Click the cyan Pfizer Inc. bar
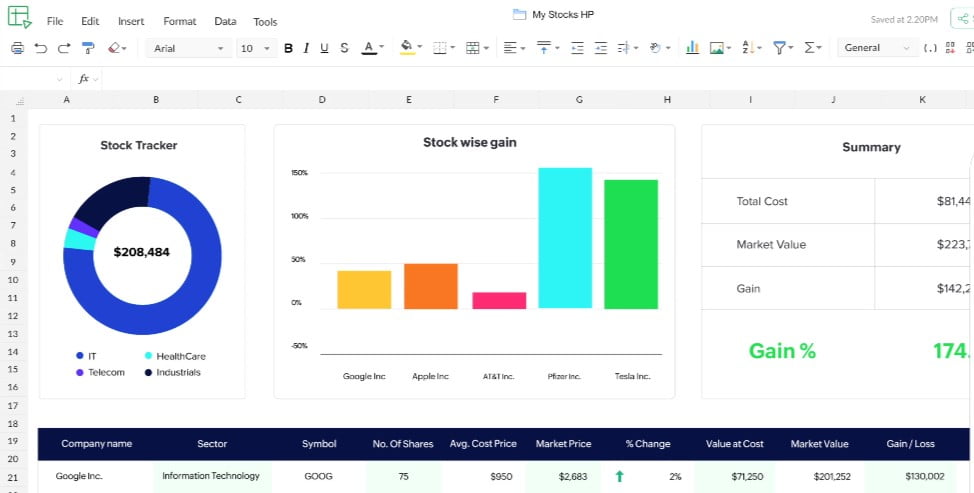The height and width of the screenshot is (493, 974). [x=565, y=238]
